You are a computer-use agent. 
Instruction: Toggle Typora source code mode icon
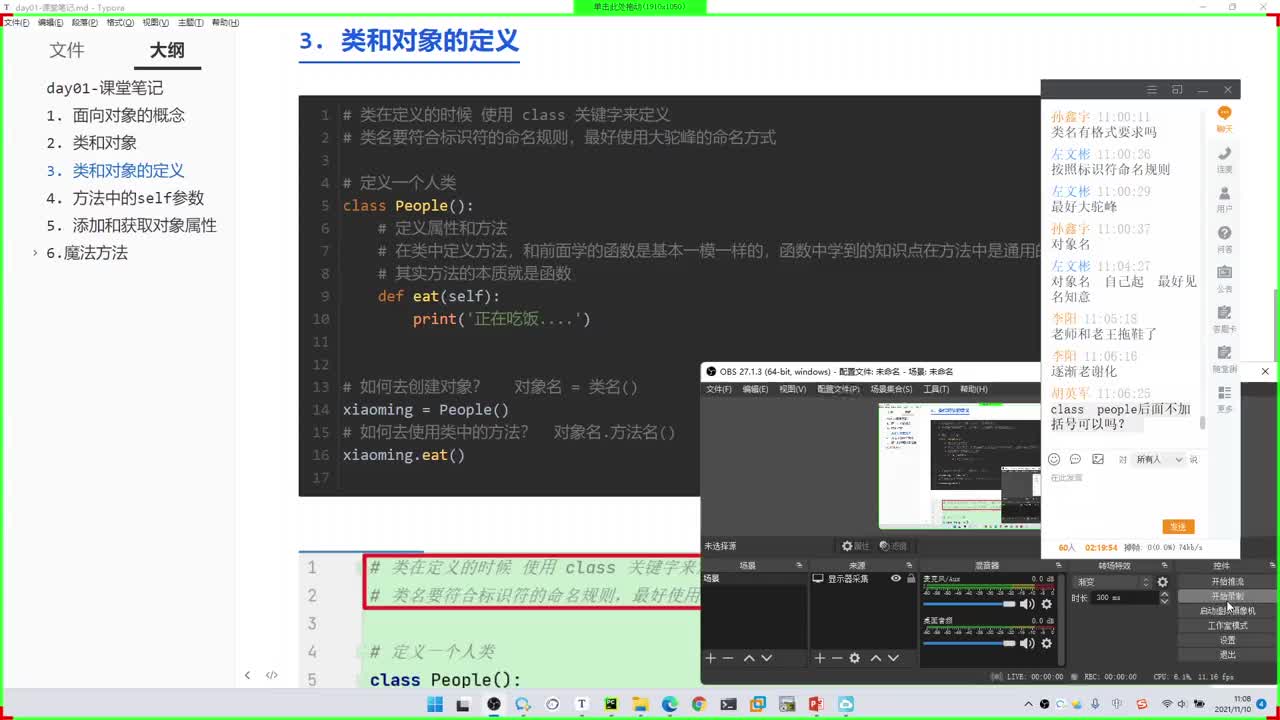[x=272, y=675]
